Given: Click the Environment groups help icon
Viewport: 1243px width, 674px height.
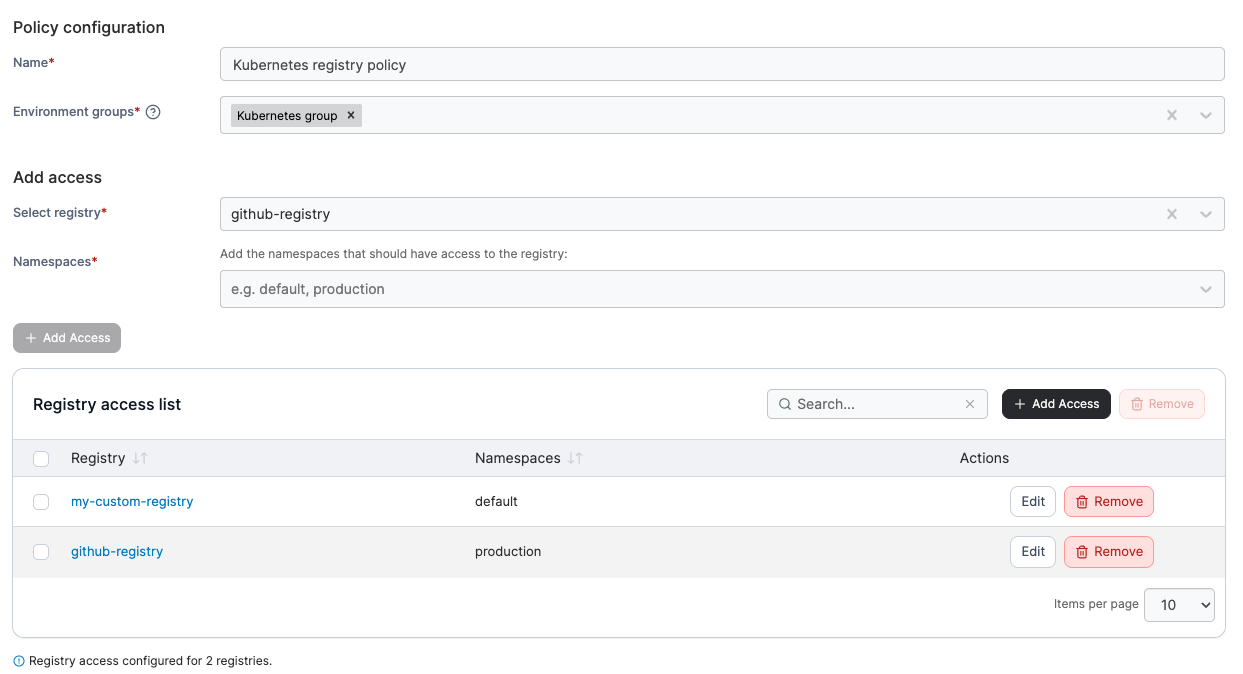Looking at the screenshot, I should [x=153, y=112].
